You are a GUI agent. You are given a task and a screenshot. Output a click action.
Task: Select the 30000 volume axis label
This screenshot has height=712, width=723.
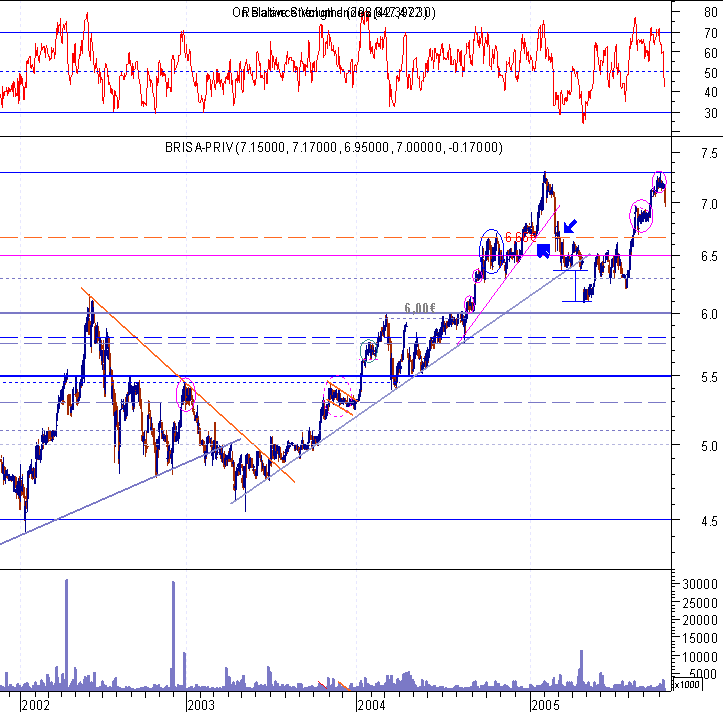click(x=700, y=584)
